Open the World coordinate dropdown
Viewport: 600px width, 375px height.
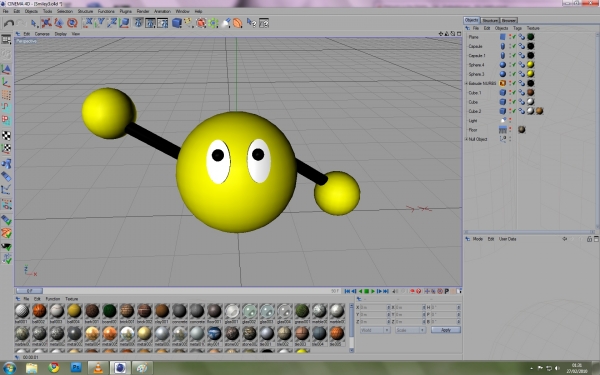coord(375,330)
